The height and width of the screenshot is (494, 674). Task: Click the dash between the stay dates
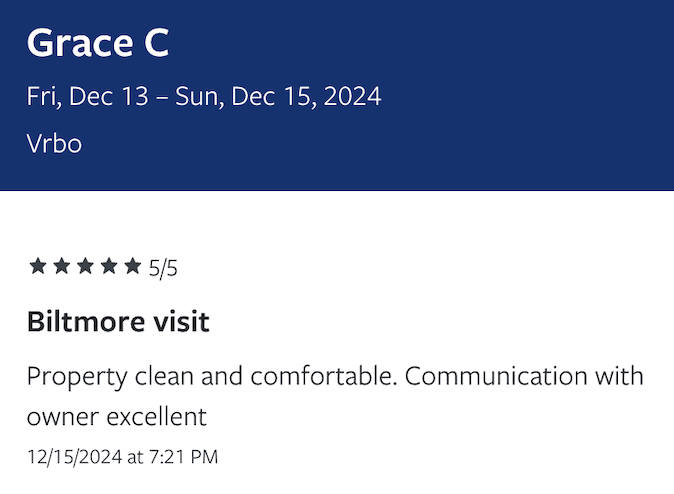[161, 97]
